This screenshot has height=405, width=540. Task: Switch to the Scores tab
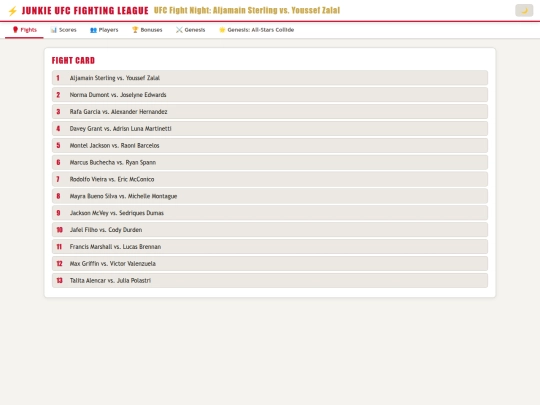click(x=63, y=30)
